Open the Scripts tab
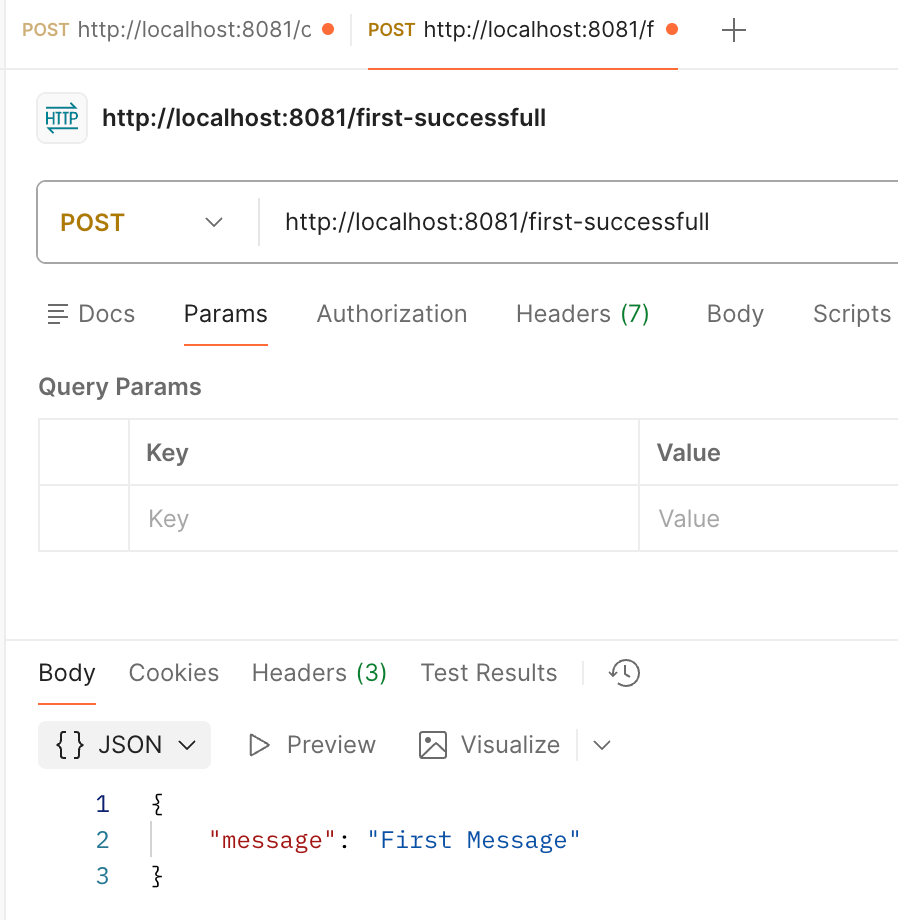This screenshot has width=898, height=920. point(851,314)
